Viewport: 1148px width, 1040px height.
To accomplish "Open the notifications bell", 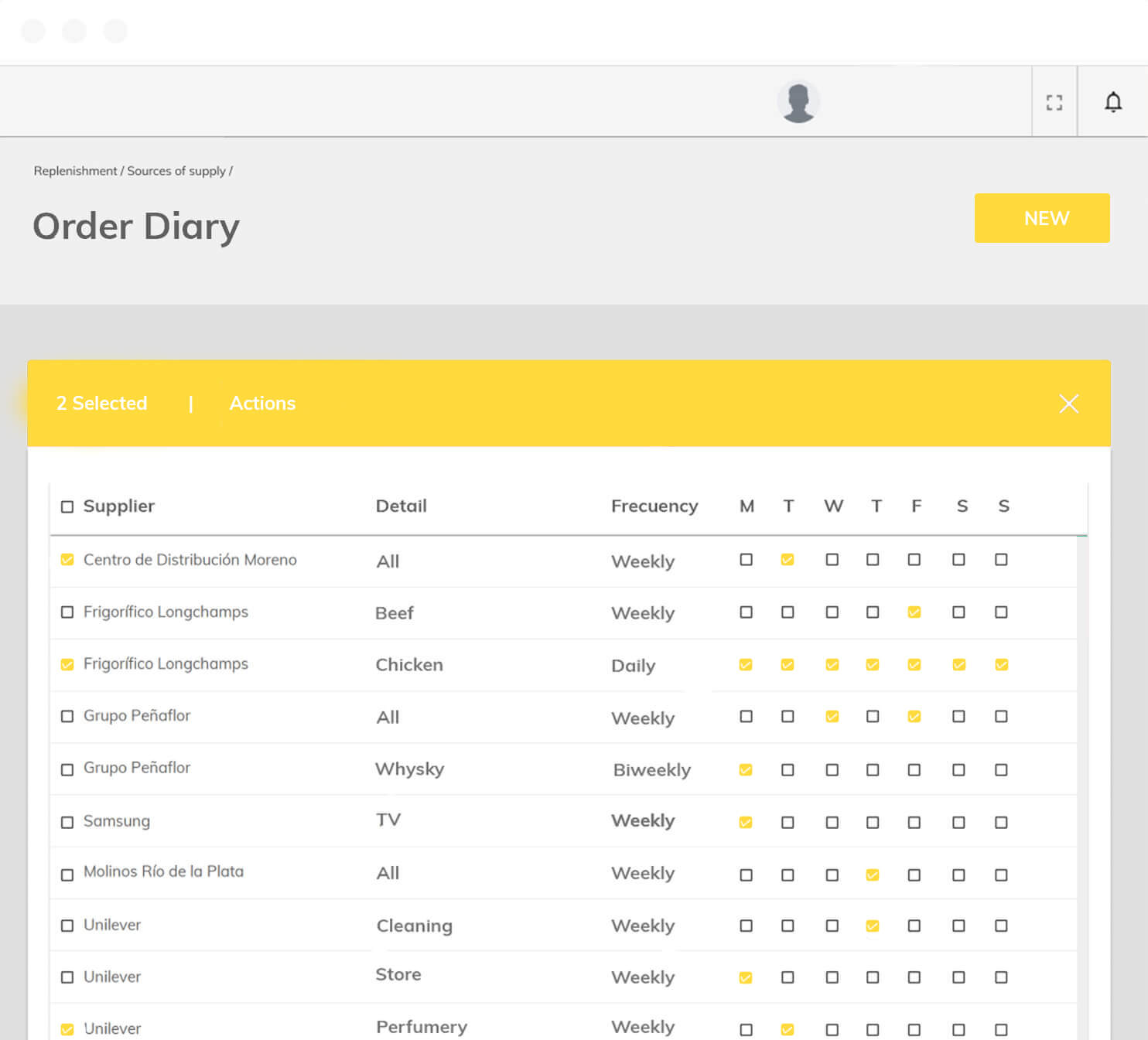I will (1113, 102).
